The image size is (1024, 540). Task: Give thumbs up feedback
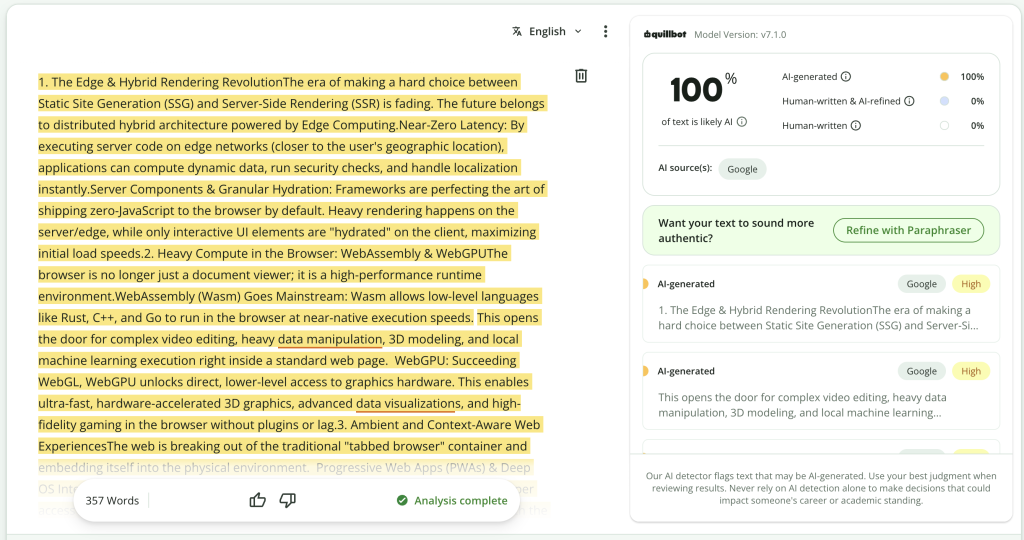[257, 500]
